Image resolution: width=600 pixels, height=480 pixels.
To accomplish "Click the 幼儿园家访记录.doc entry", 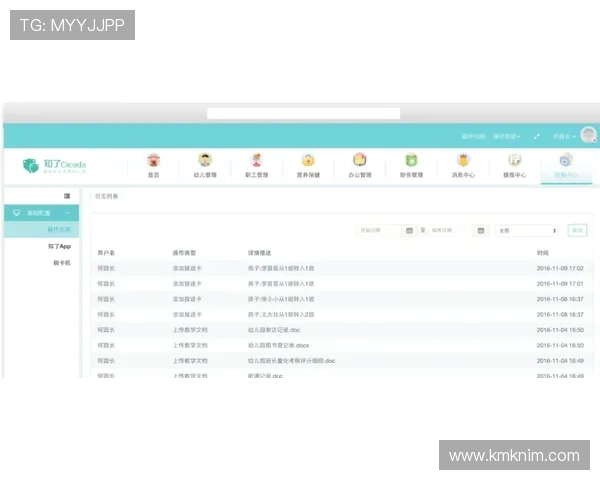I will (274, 330).
